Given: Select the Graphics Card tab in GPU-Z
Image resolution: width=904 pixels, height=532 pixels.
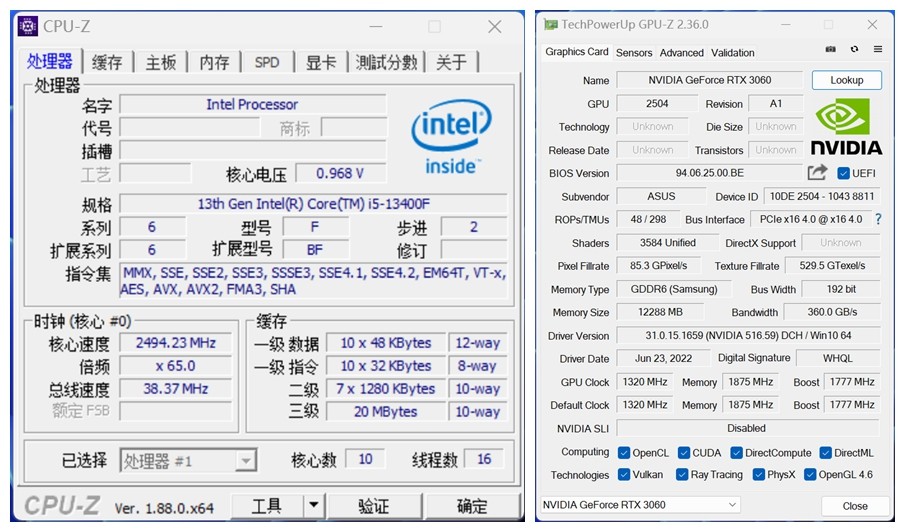Looking at the screenshot, I should click(577, 51).
